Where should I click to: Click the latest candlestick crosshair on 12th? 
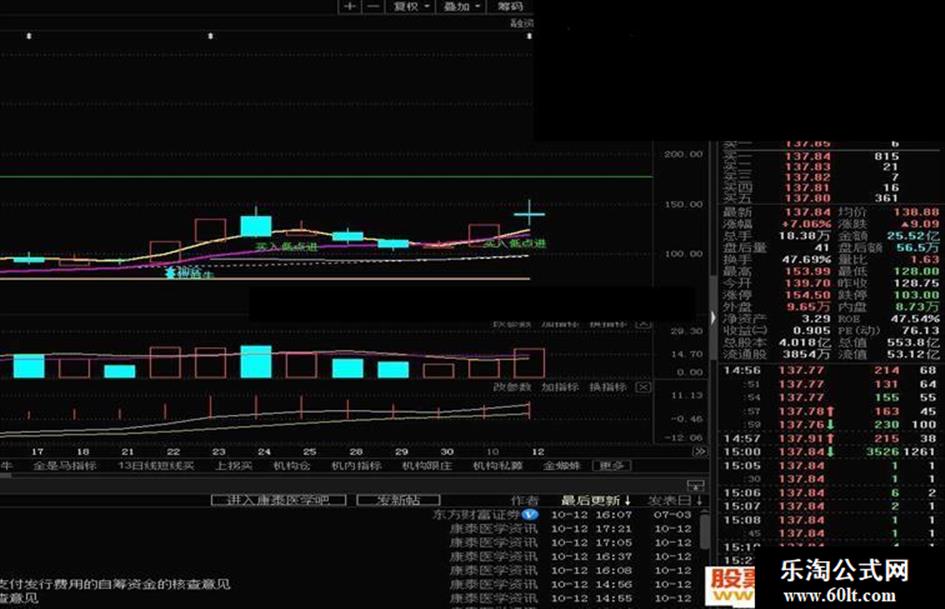529,213
